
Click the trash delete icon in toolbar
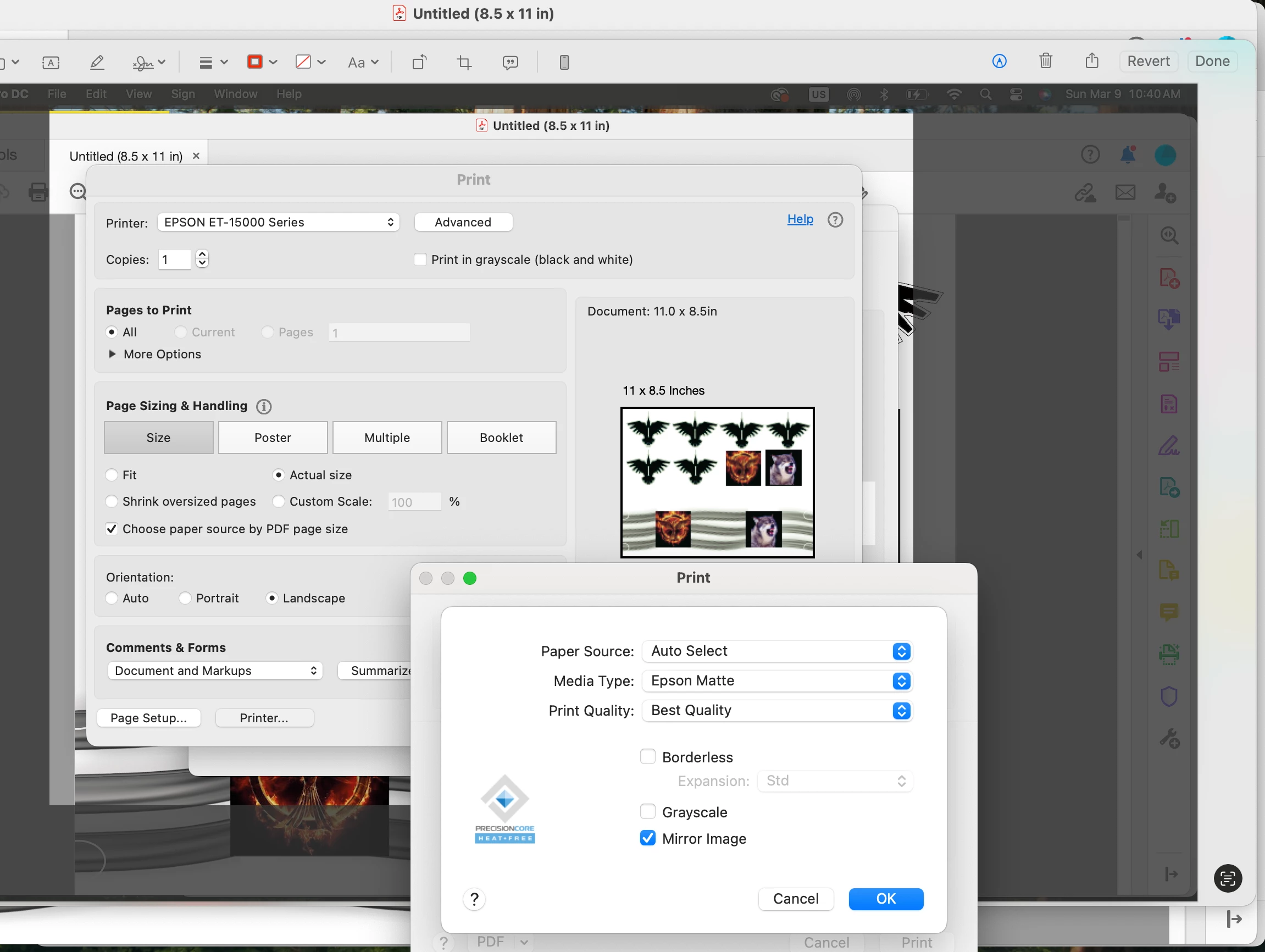1045,60
